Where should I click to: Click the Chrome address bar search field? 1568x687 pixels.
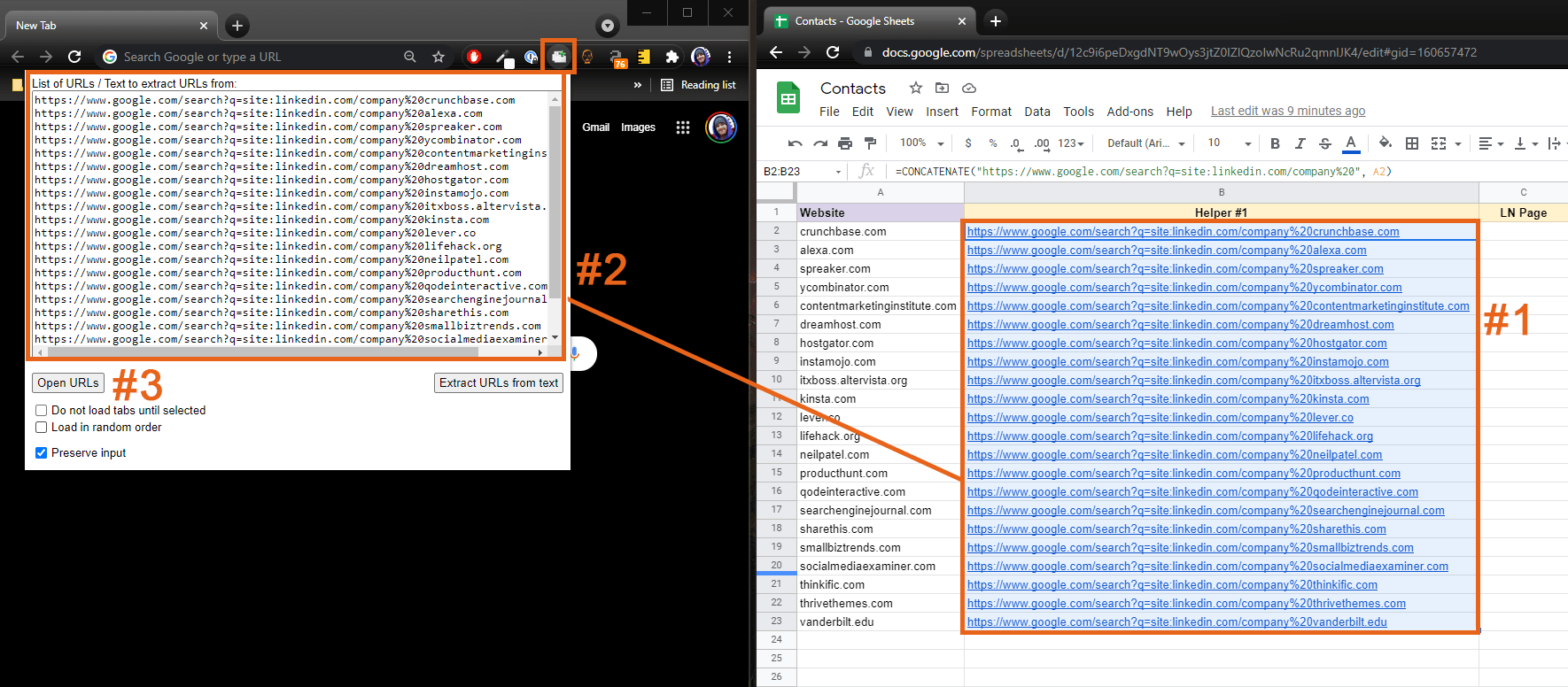coord(257,57)
